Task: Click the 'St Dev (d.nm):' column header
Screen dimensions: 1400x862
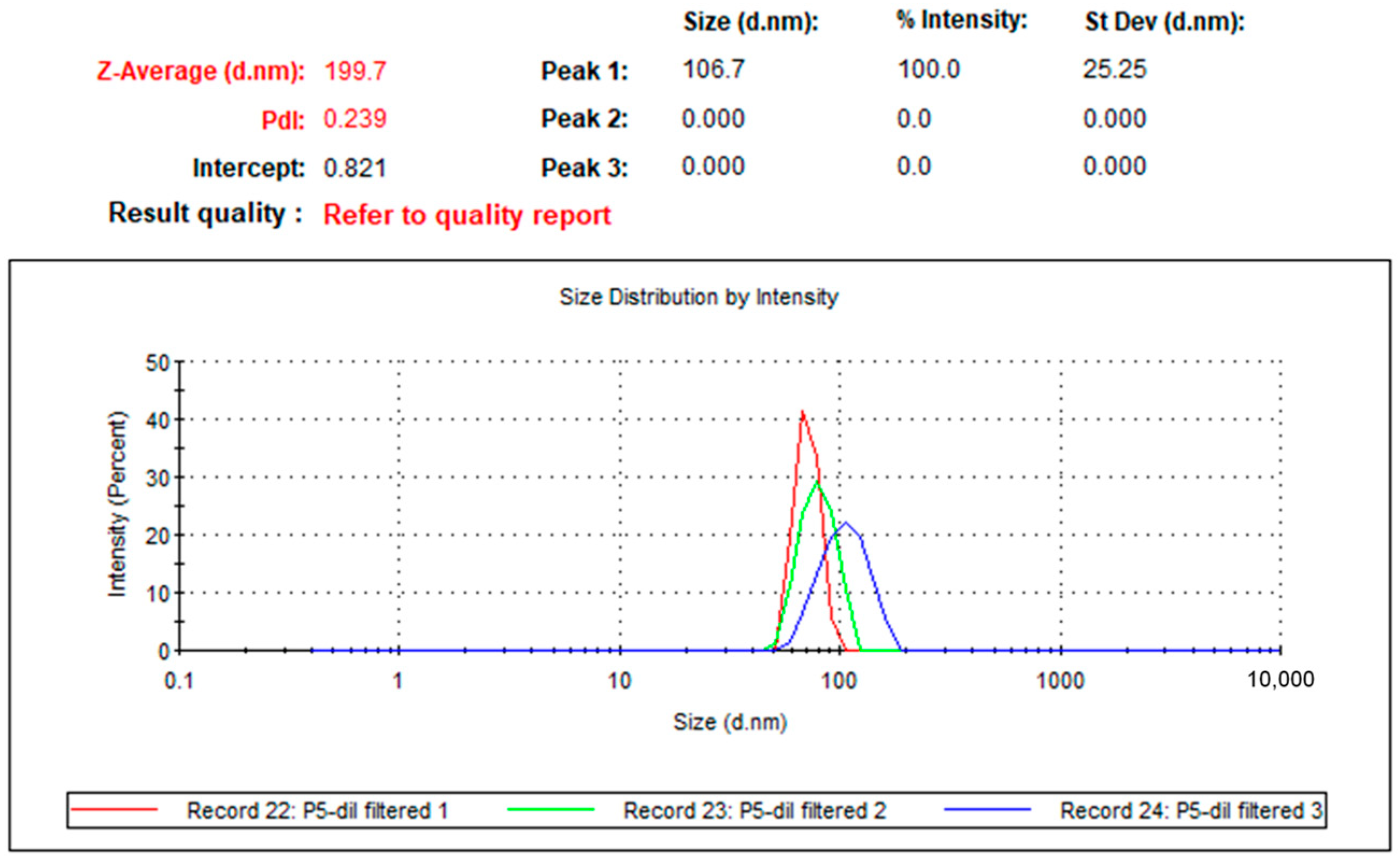Action: 1164,21
